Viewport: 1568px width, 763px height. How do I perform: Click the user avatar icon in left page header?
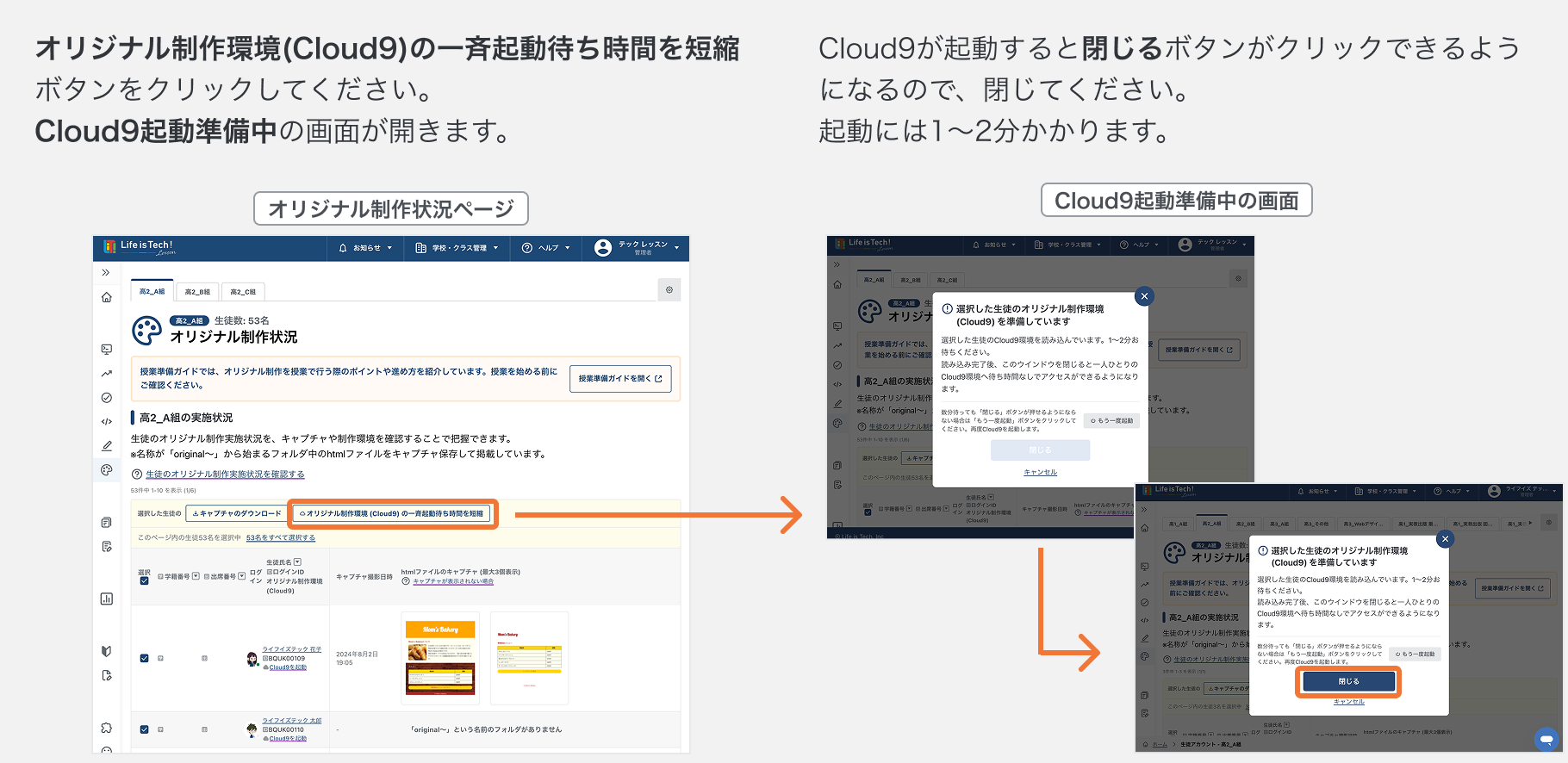(603, 248)
